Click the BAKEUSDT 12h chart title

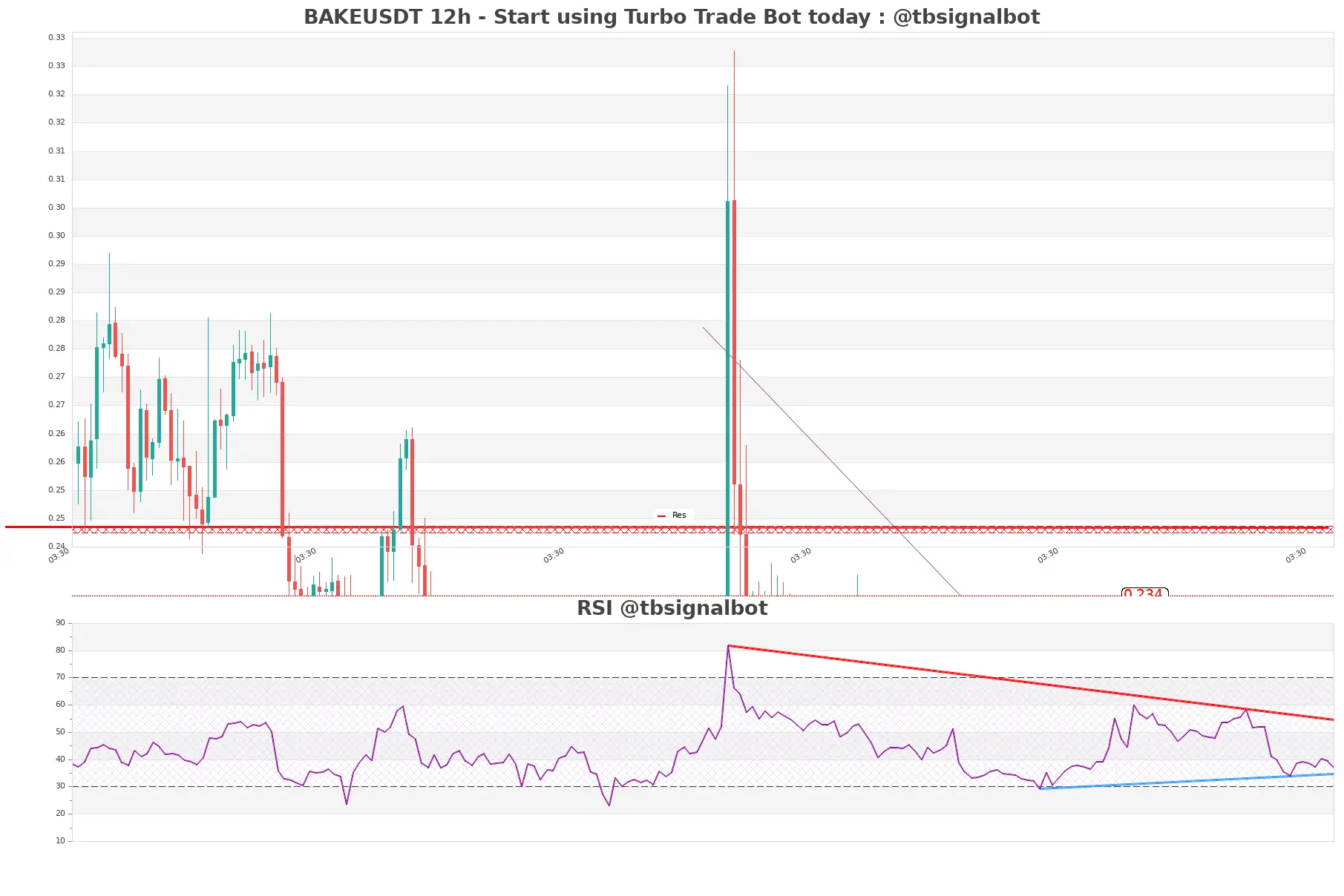tap(672, 16)
